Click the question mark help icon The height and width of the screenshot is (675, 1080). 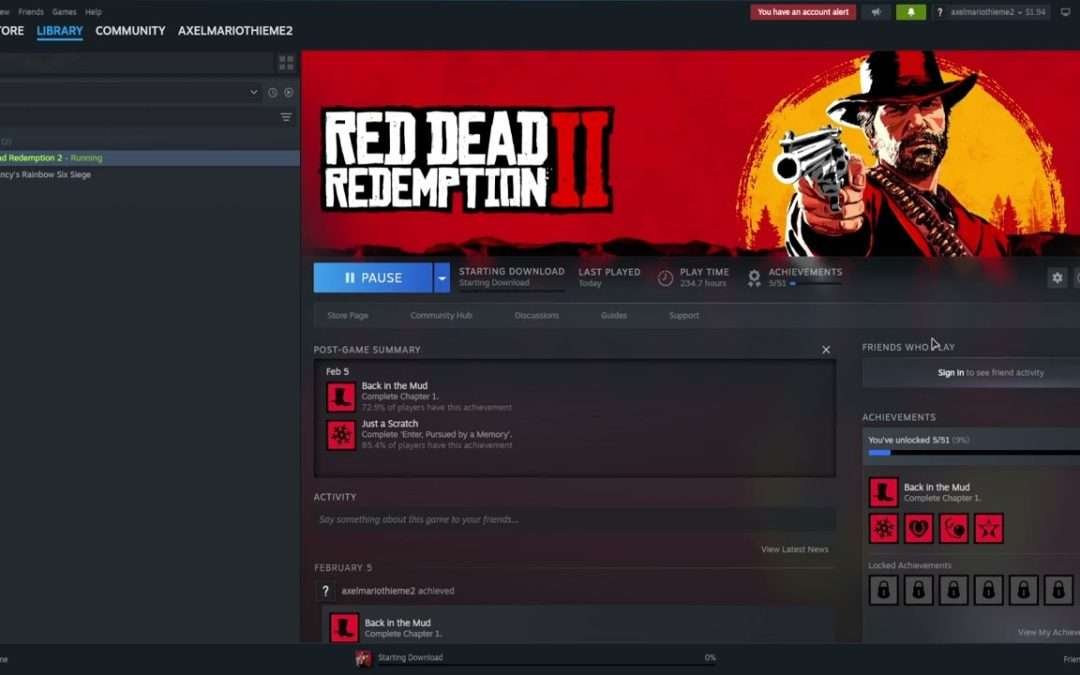(939, 12)
